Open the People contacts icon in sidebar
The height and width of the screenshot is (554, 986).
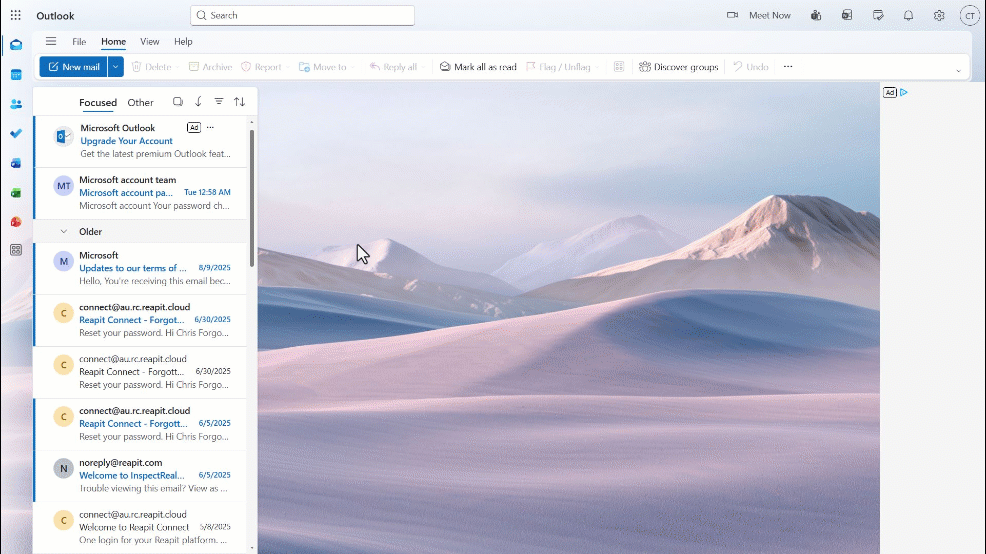[16, 104]
